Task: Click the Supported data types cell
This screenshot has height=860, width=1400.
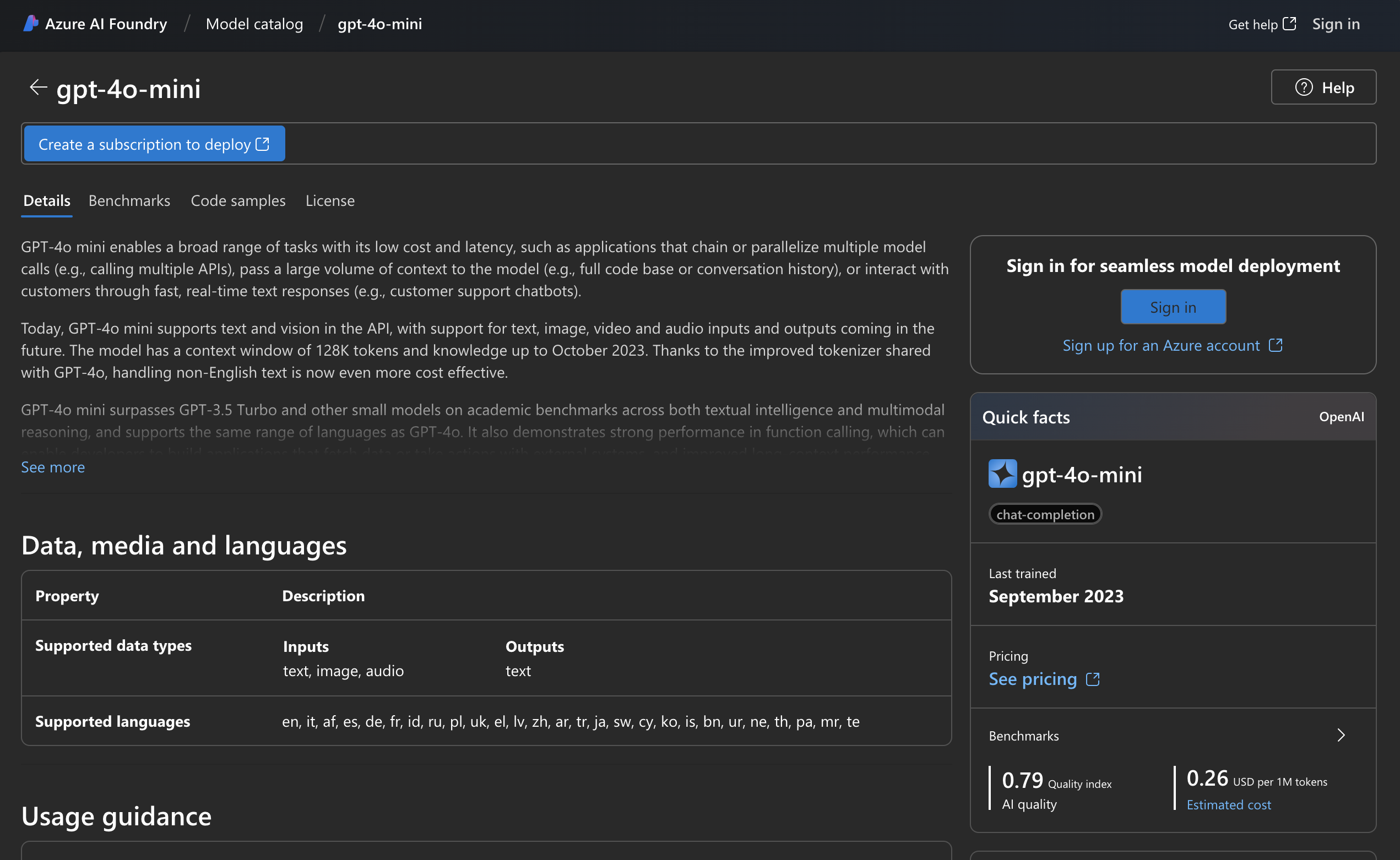Action: tap(113, 646)
